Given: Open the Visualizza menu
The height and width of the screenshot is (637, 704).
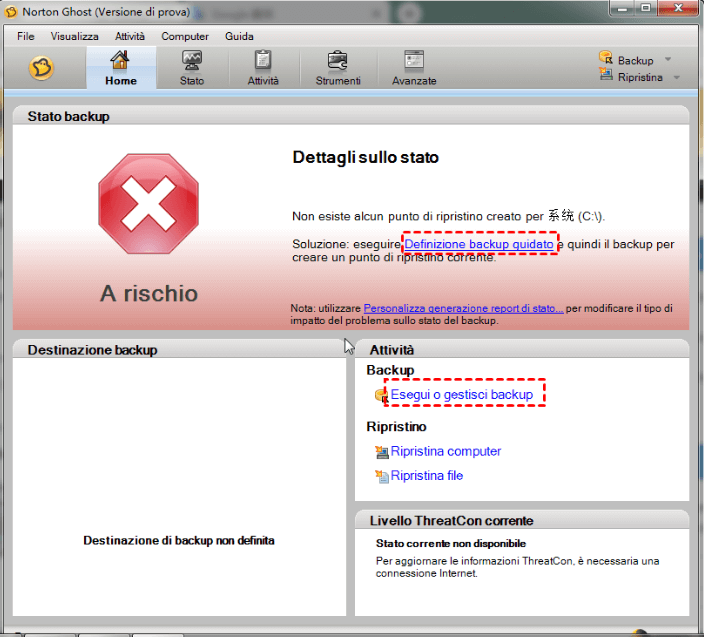Looking at the screenshot, I should 75,36.
